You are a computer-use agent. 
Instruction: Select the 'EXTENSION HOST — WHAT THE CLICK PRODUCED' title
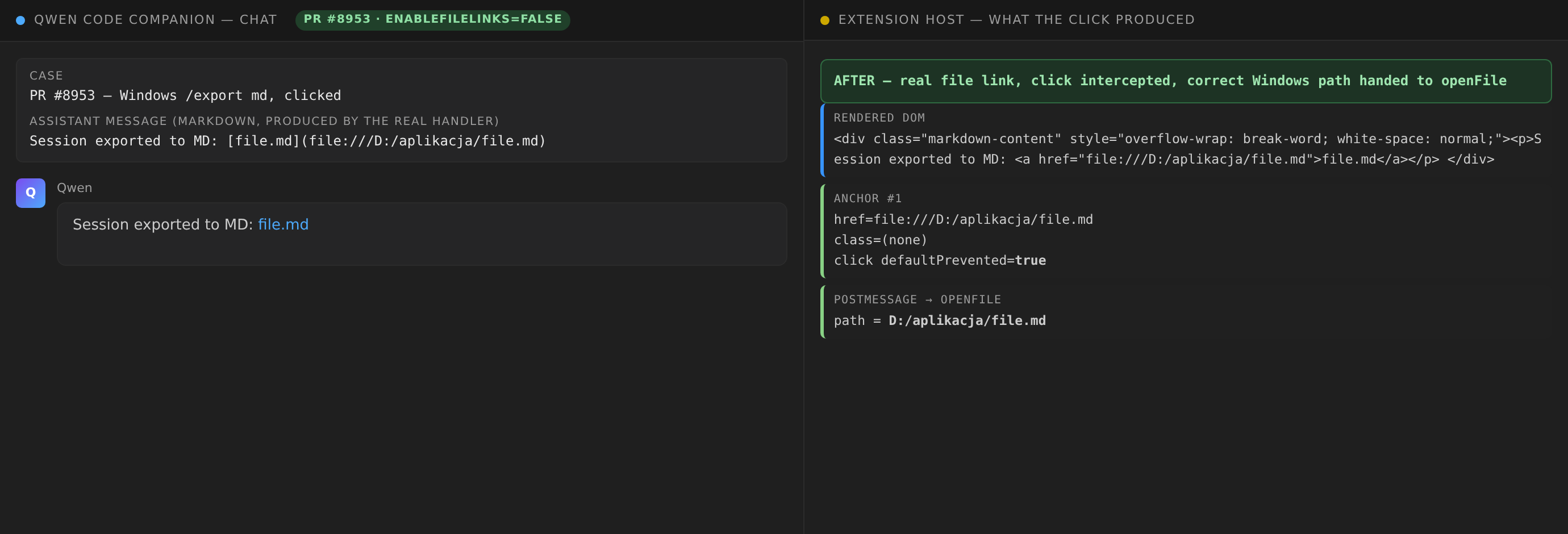(x=1016, y=19)
